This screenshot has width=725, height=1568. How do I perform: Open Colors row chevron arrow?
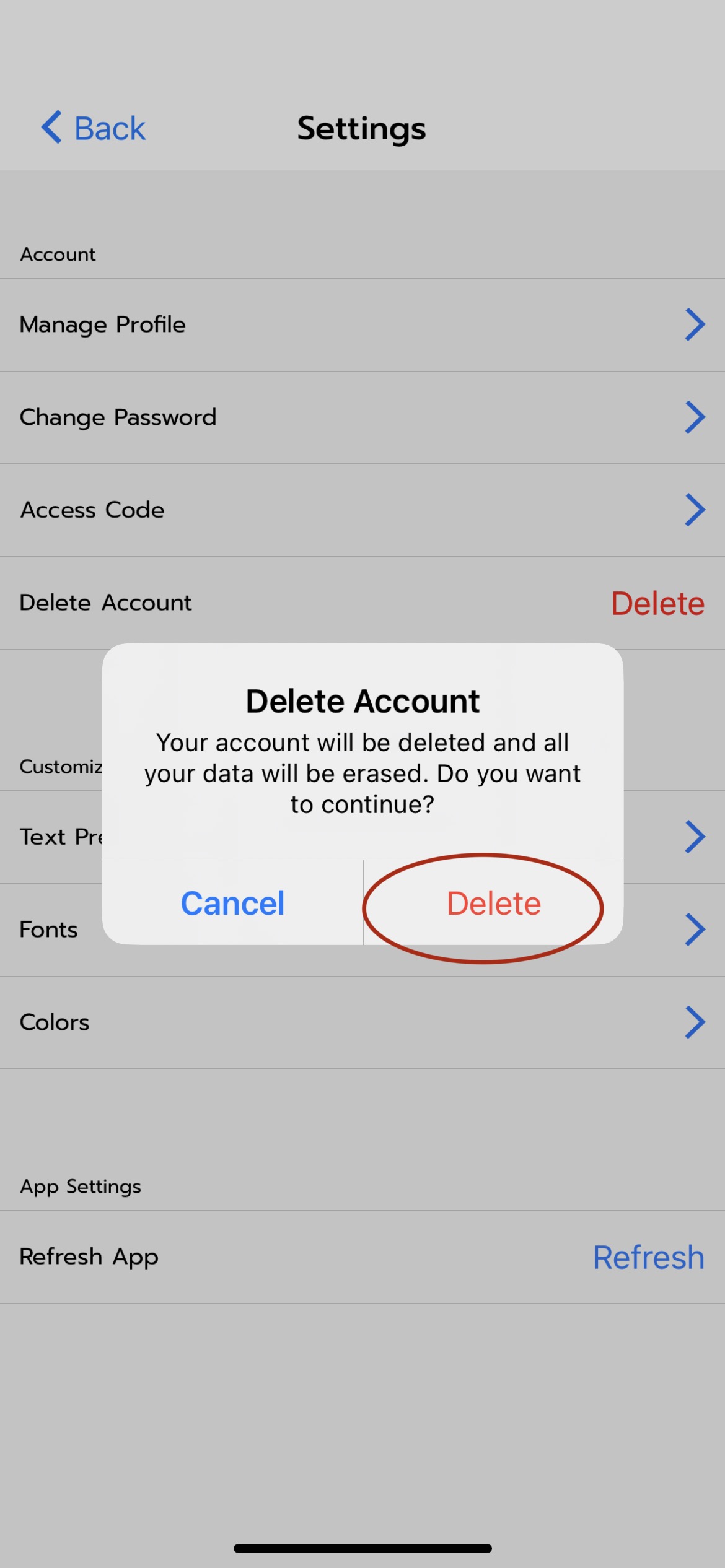[695, 1022]
